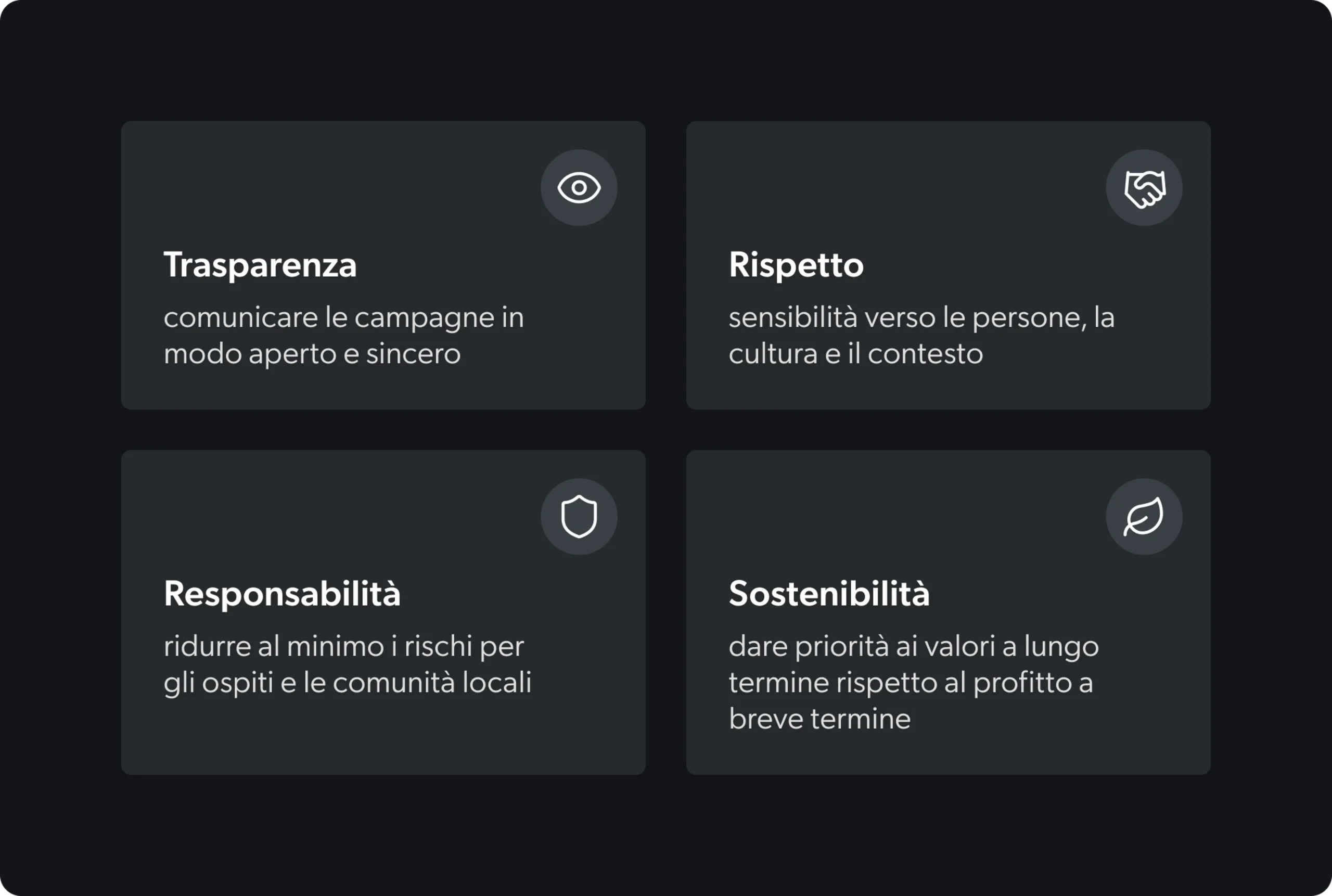Click the Sostenibilità title
Screen dimensions: 1332x896
click(829, 594)
